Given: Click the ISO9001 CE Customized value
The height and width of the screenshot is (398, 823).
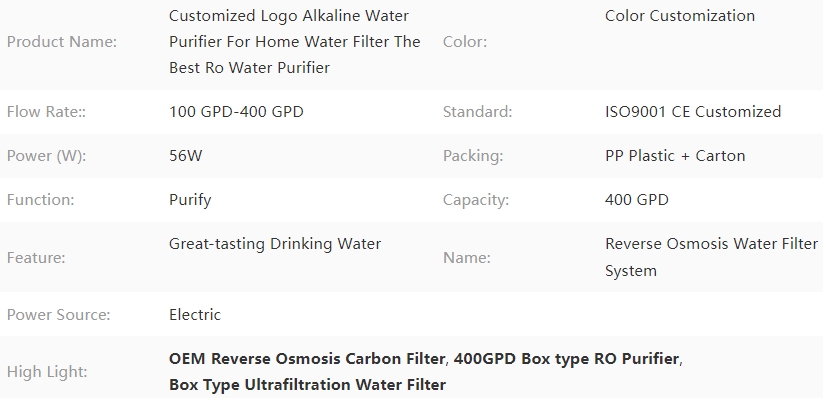Looking at the screenshot, I should click(x=693, y=112).
